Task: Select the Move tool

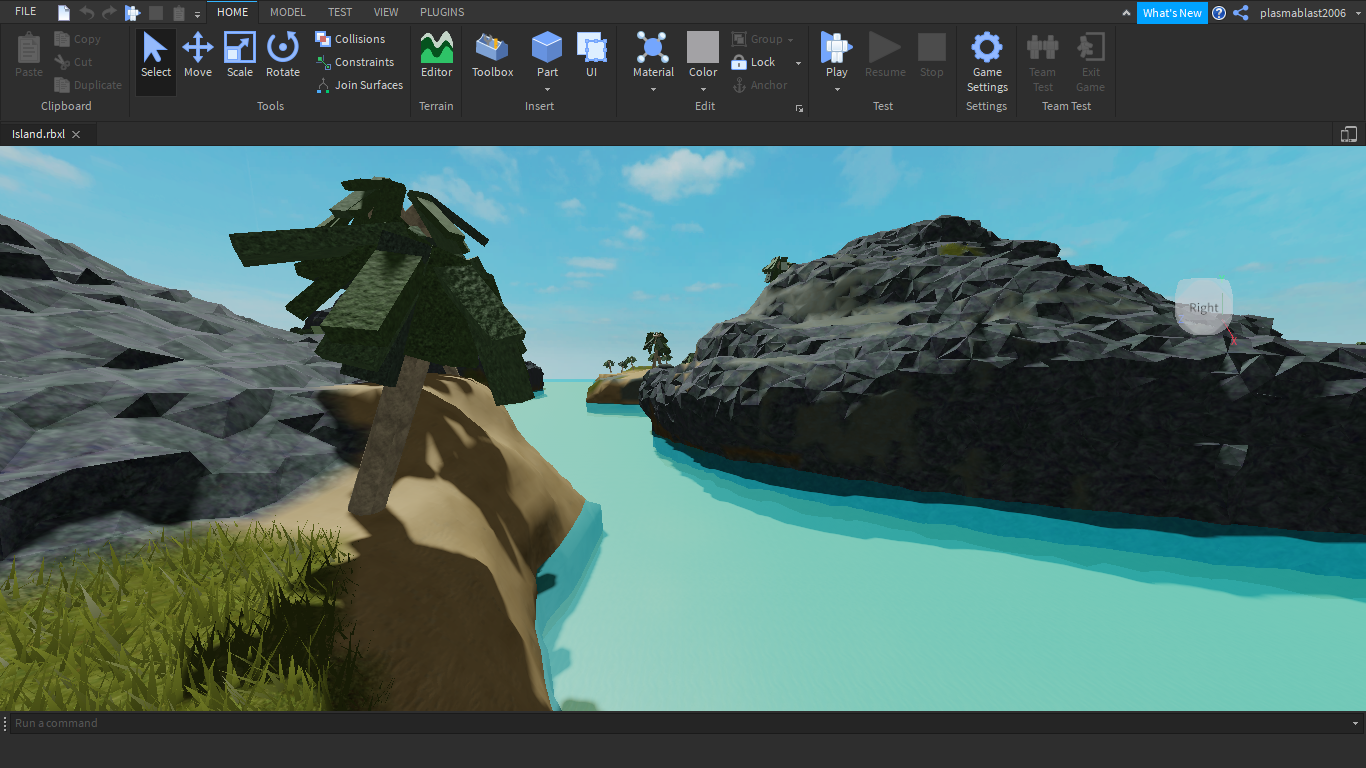Action: pos(197,55)
